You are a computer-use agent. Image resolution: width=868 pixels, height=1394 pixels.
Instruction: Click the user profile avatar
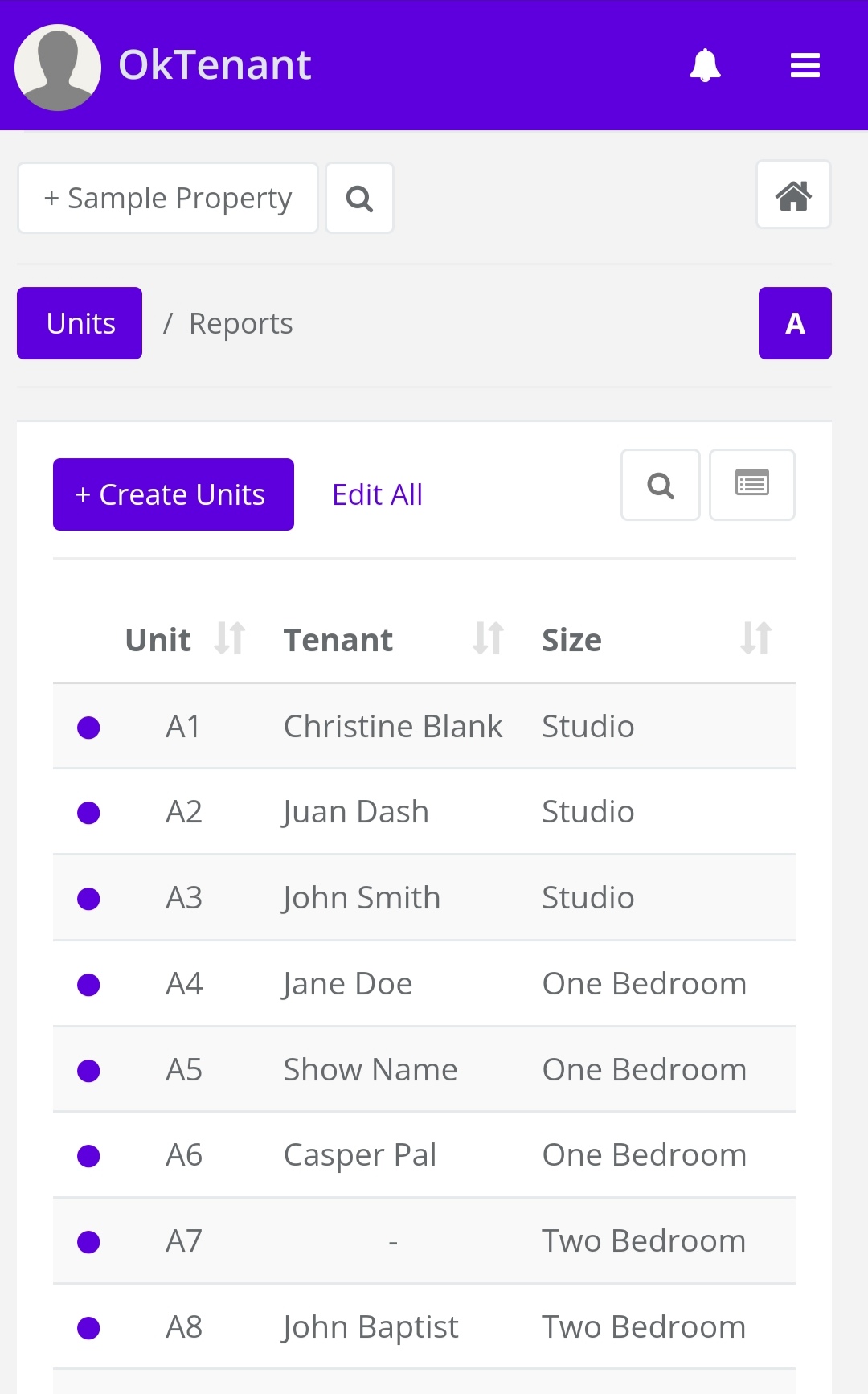pyautogui.click(x=58, y=67)
